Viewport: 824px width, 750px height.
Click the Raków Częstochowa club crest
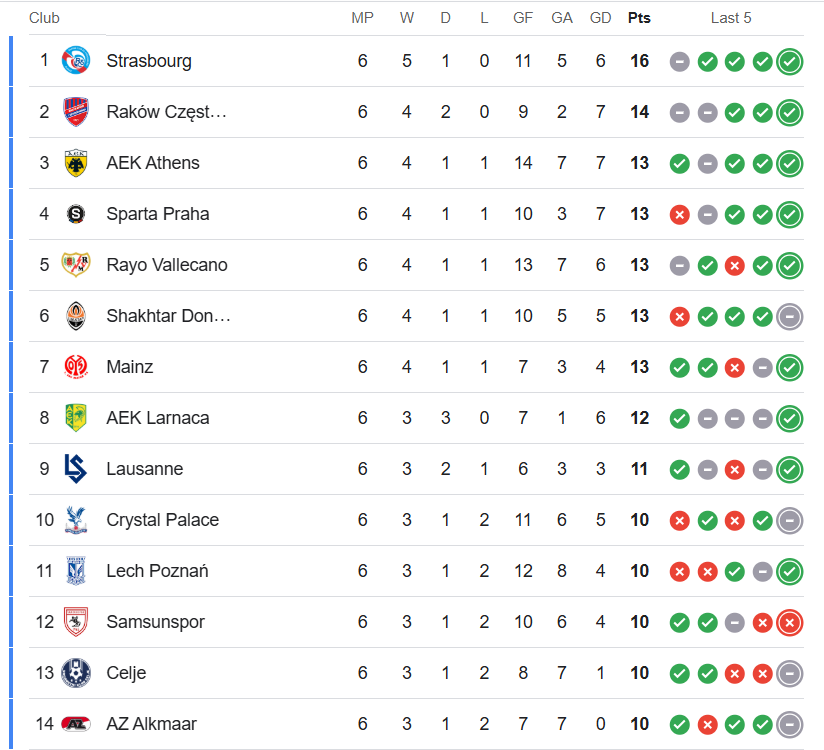coord(76,111)
